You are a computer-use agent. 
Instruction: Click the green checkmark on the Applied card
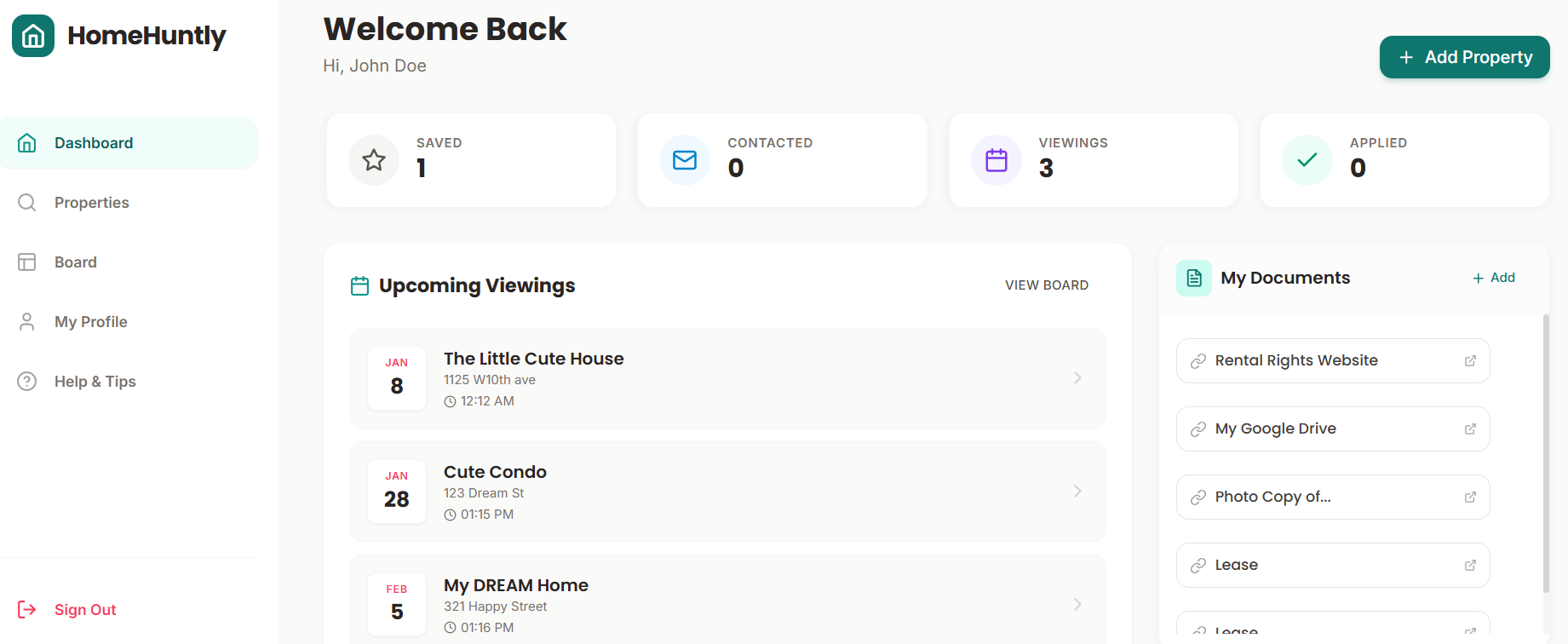pos(1307,160)
